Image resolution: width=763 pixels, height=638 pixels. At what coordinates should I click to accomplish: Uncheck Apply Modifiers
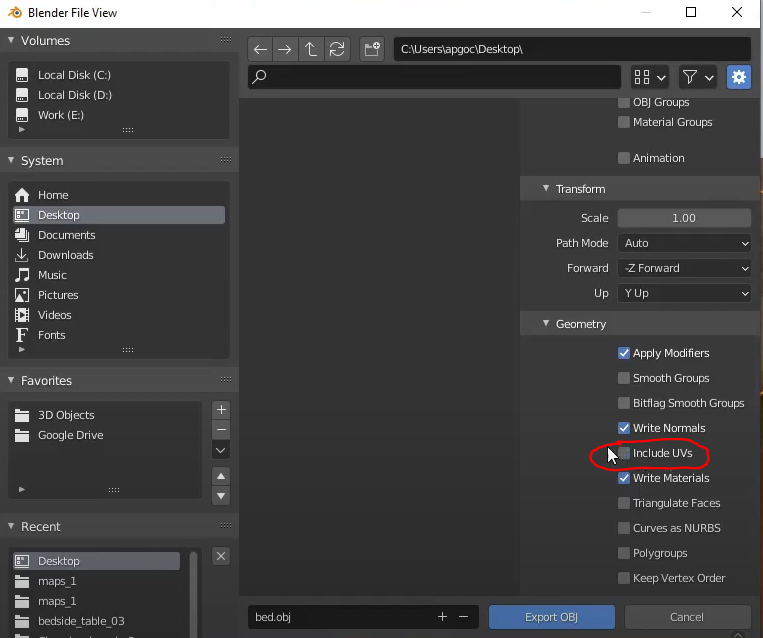pyautogui.click(x=623, y=353)
